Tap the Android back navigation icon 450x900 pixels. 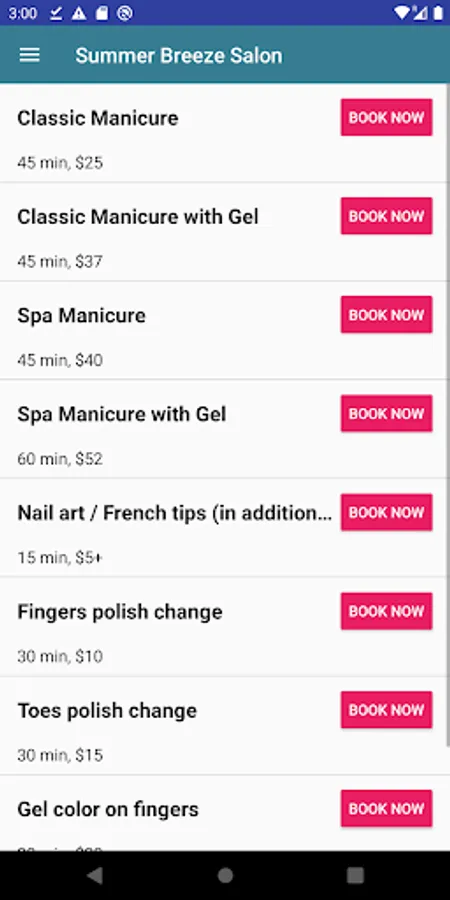[x=95, y=875]
